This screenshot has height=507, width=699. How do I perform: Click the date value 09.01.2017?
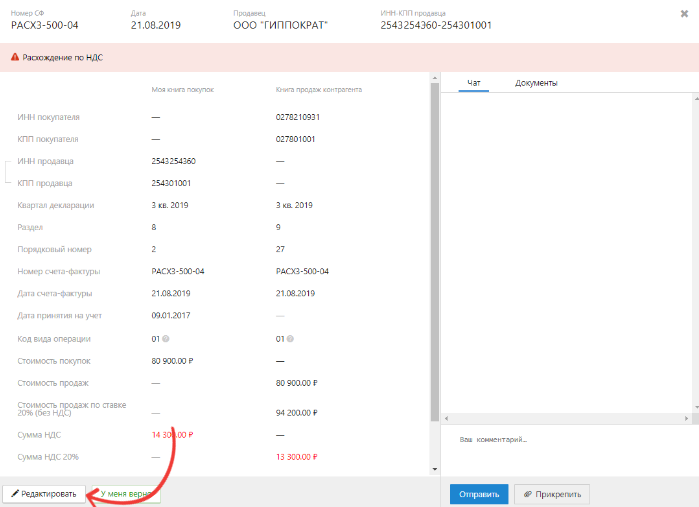[x=171, y=316]
